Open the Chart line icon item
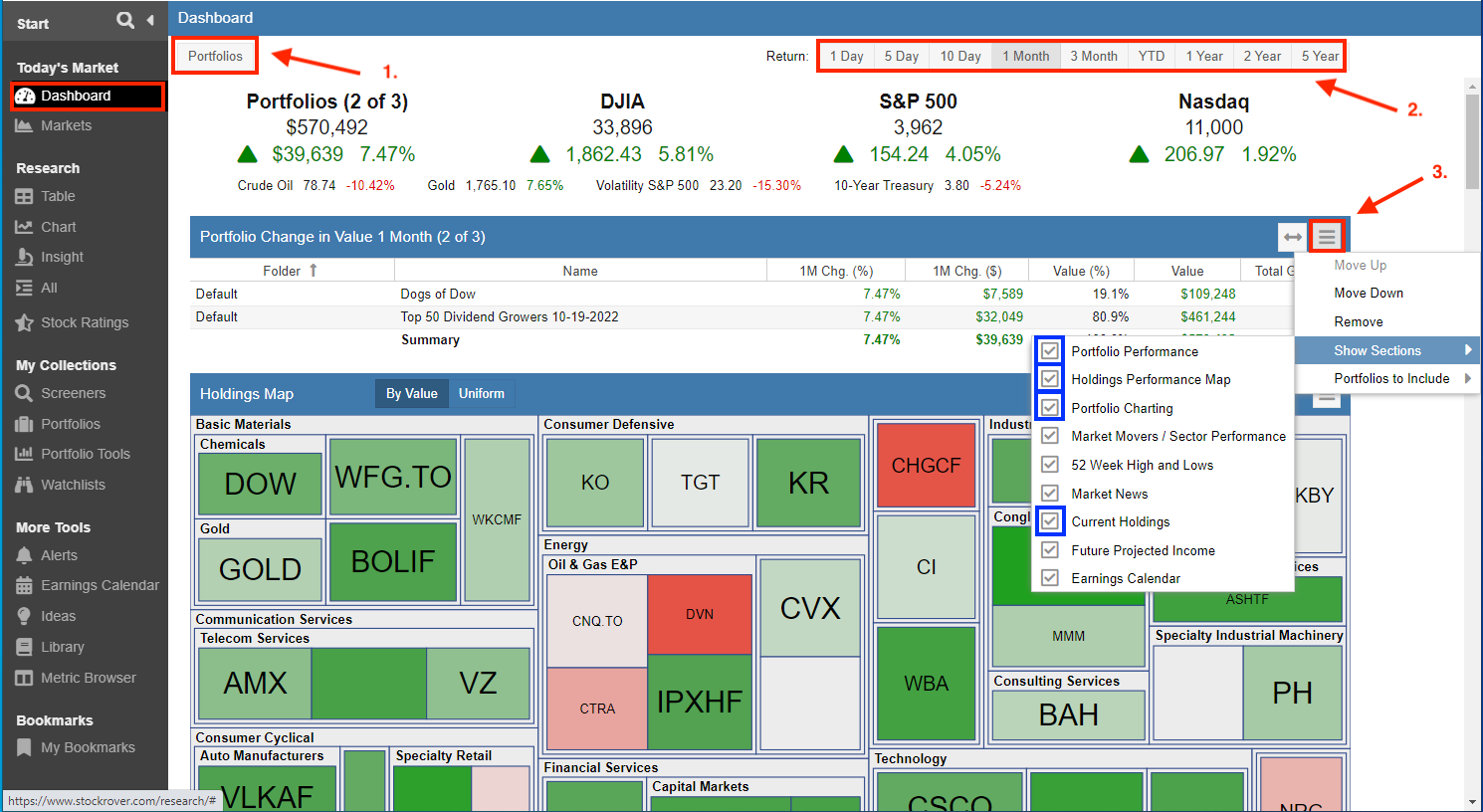 (24, 227)
